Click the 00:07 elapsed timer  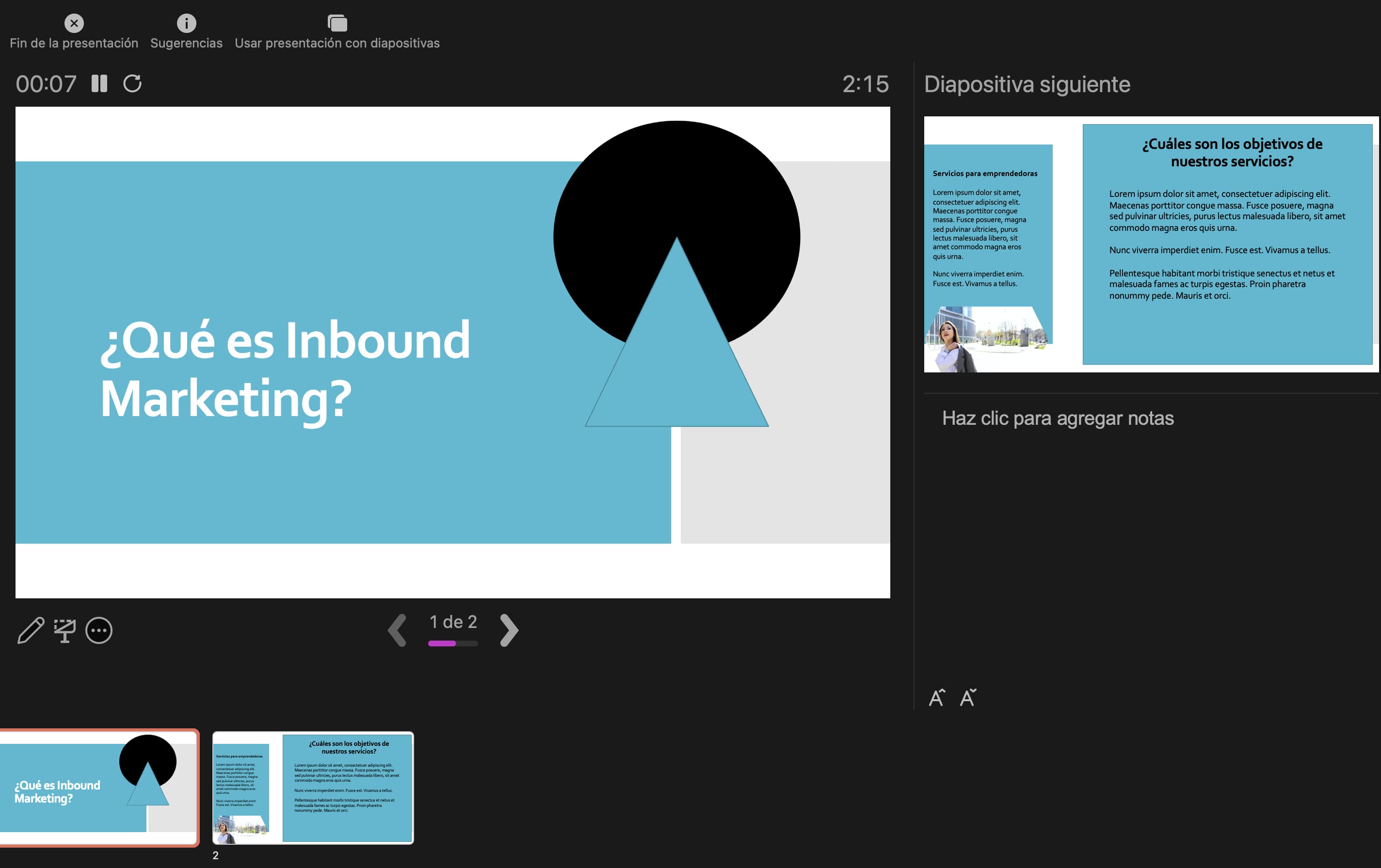46,84
